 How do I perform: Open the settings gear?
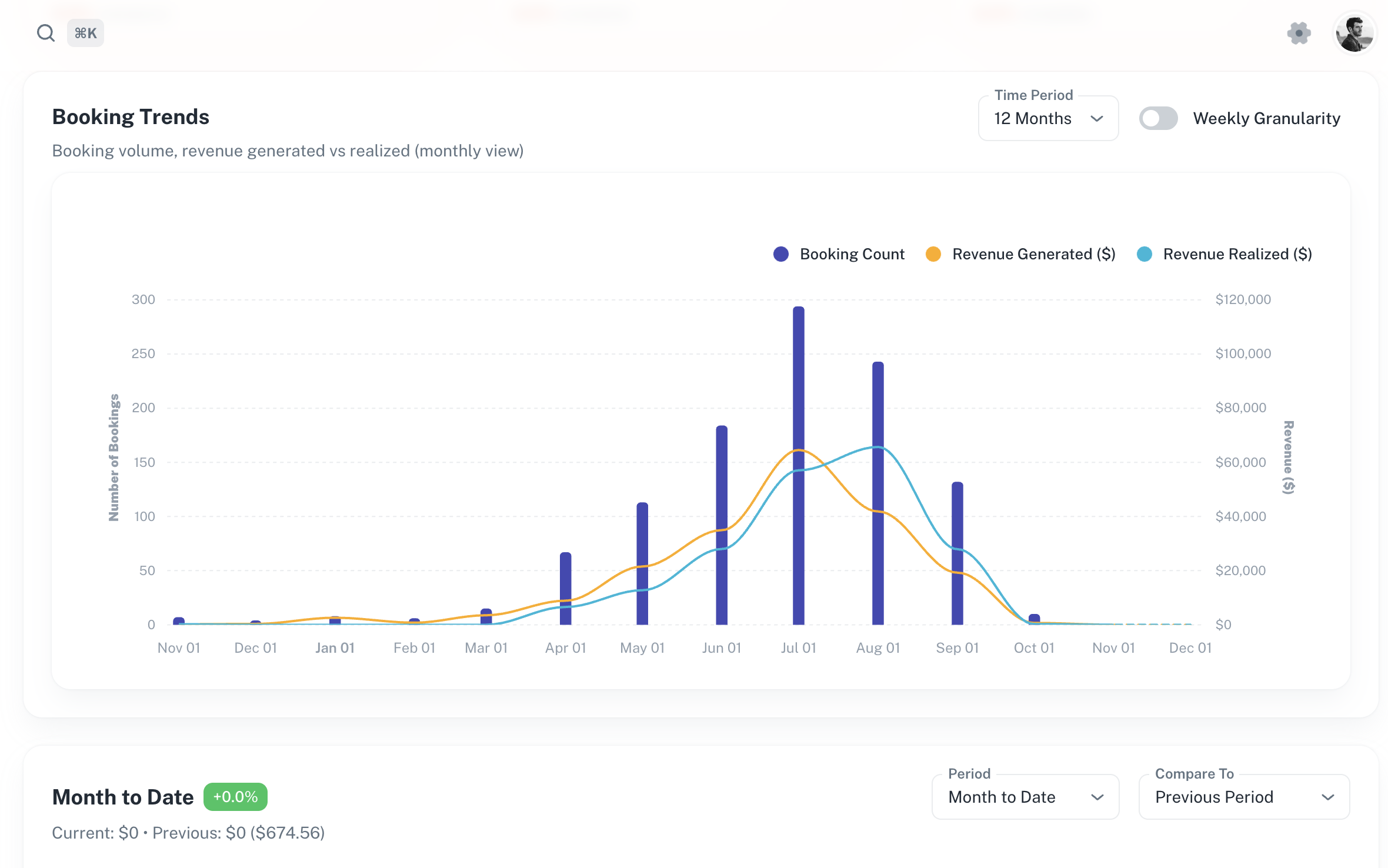tap(1299, 33)
